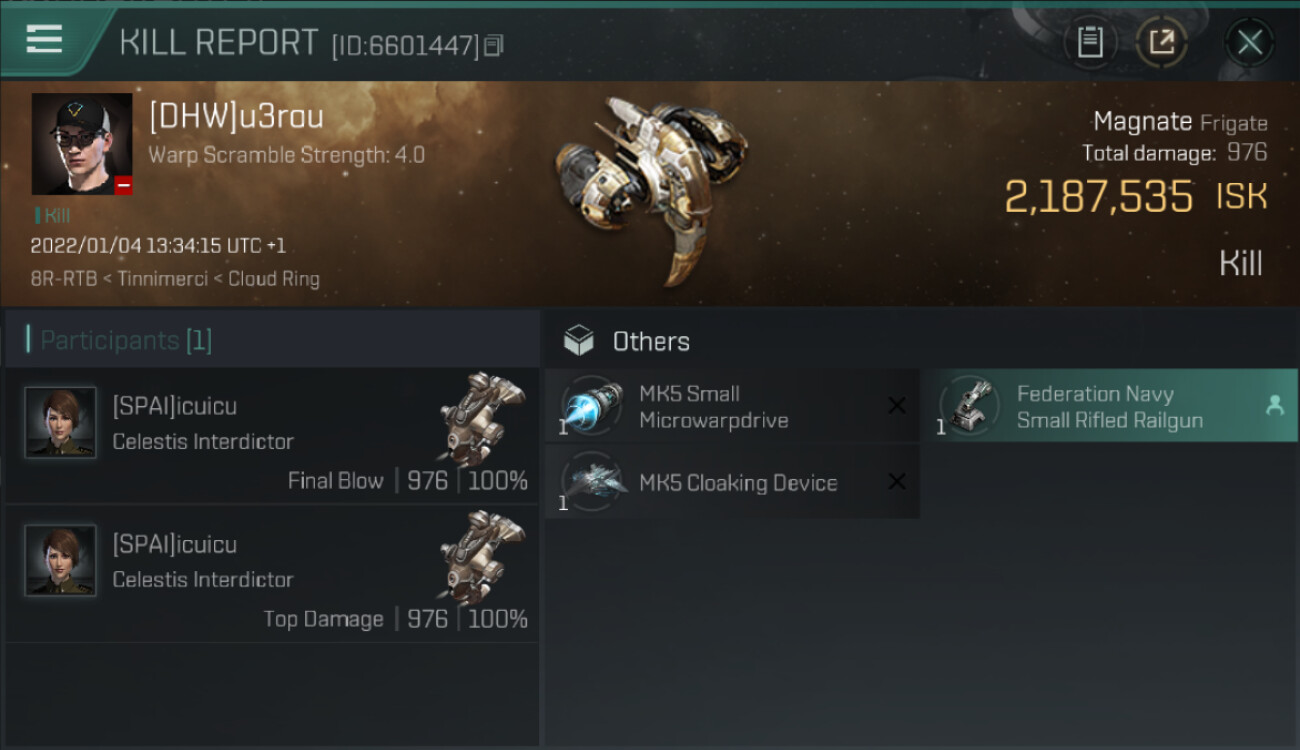Click the person icon on Railgun row
This screenshot has width=1300, height=750.
[x=1274, y=405]
